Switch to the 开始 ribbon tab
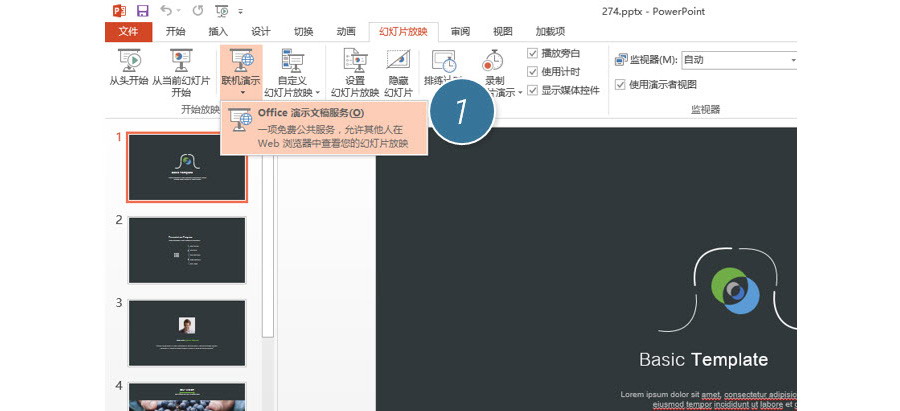This screenshot has height=411, width=900. pos(175,32)
